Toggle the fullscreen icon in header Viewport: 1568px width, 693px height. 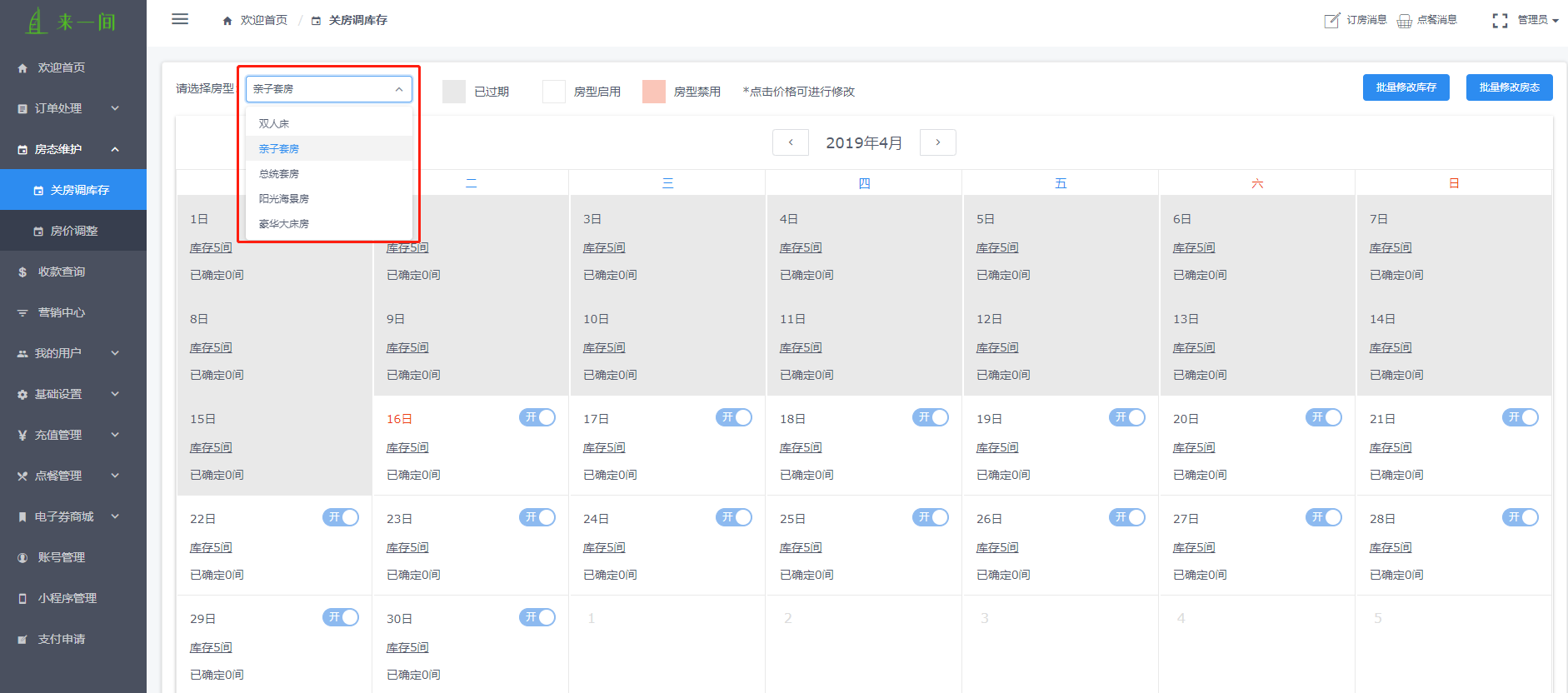point(1500,20)
